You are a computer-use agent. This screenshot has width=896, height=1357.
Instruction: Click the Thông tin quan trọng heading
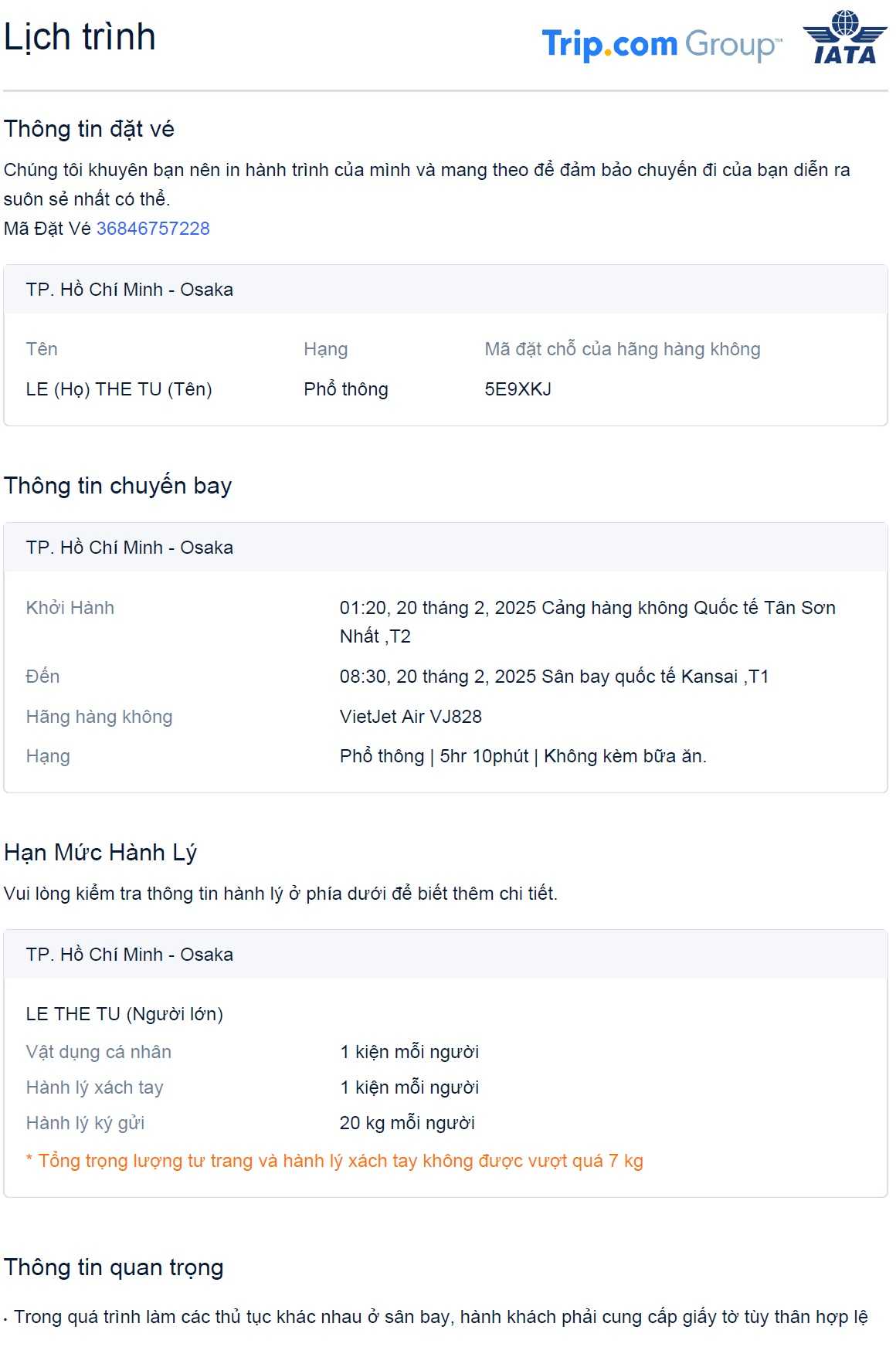click(114, 1267)
